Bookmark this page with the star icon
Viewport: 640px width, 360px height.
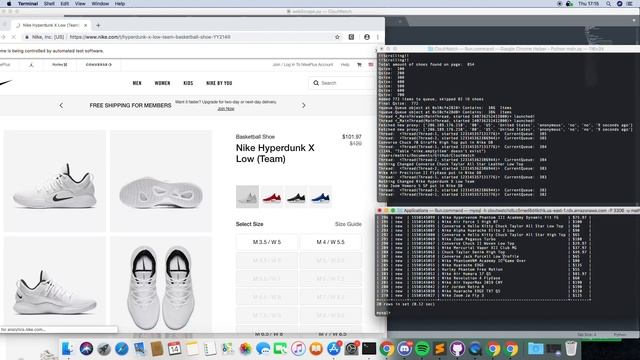(x=337, y=37)
